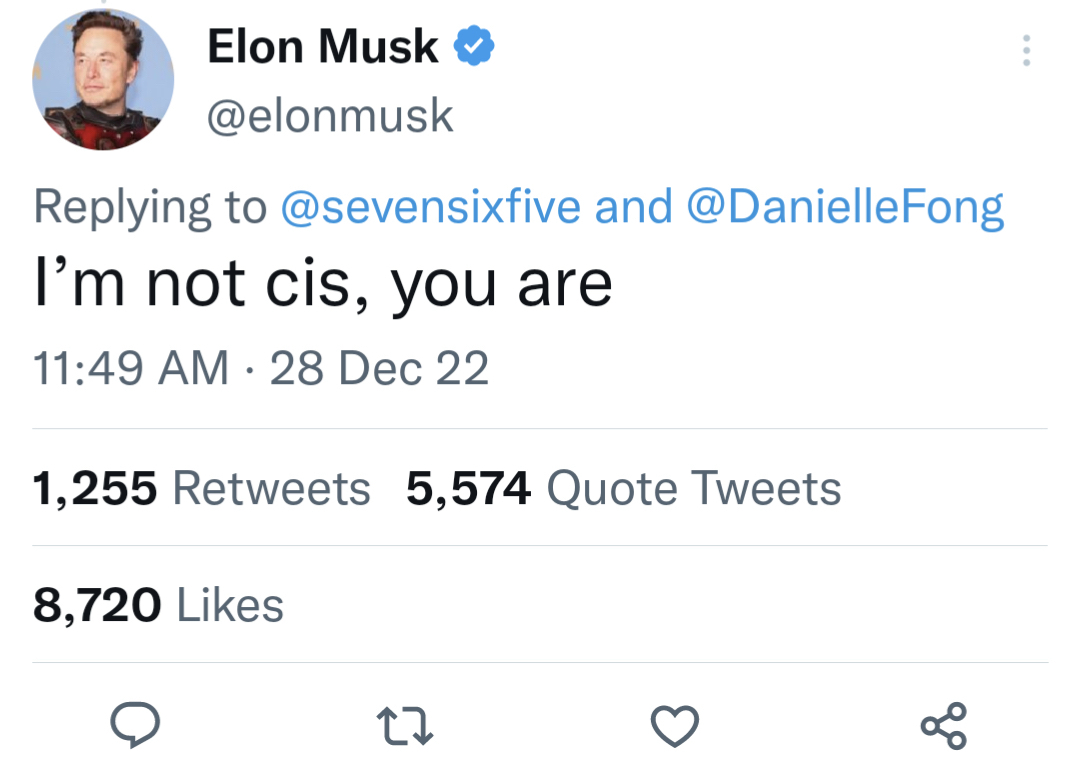Click the "Replying to" label
The image size is (1080, 778).
pyautogui.click(x=150, y=207)
